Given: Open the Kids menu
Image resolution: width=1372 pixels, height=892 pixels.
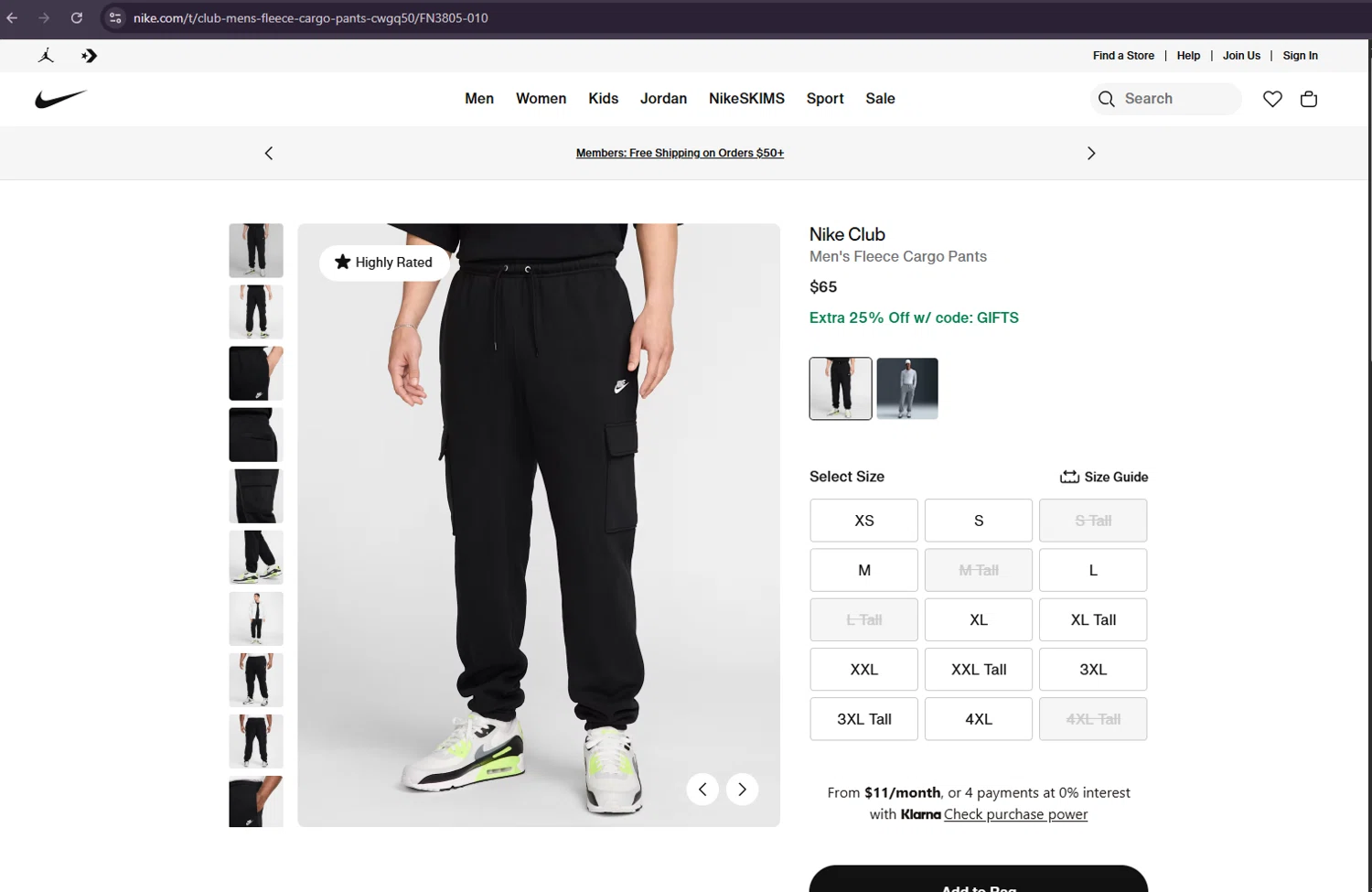Looking at the screenshot, I should pyautogui.click(x=603, y=99).
